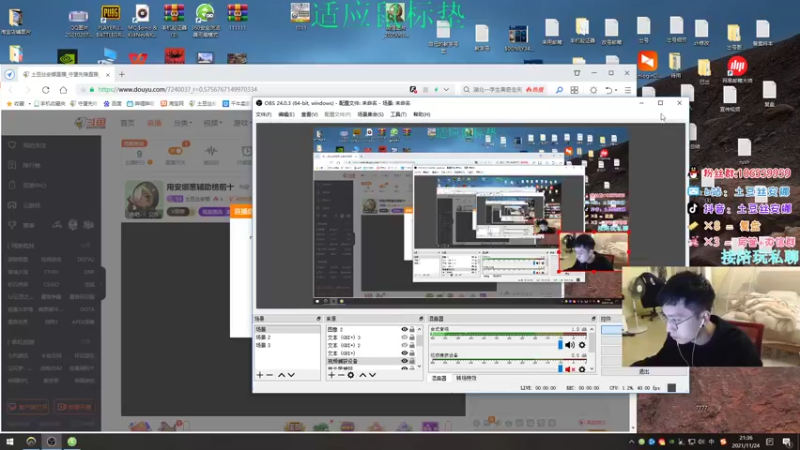Show hidden system tray icons chevron
The height and width of the screenshot is (450, 800).
pos(632,442)
